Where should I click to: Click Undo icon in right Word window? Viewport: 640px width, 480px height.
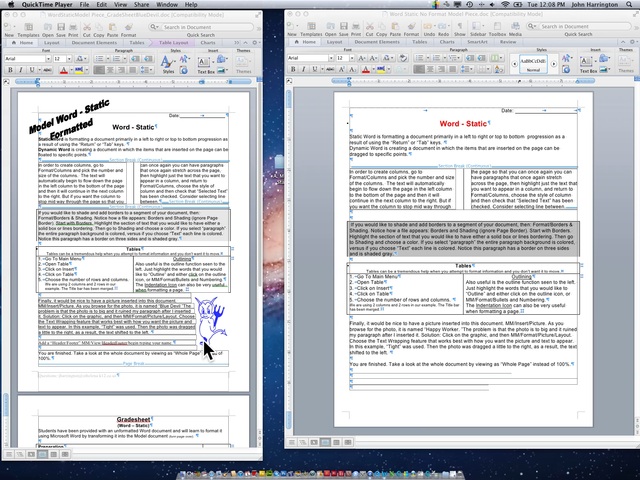coord(429,26)
